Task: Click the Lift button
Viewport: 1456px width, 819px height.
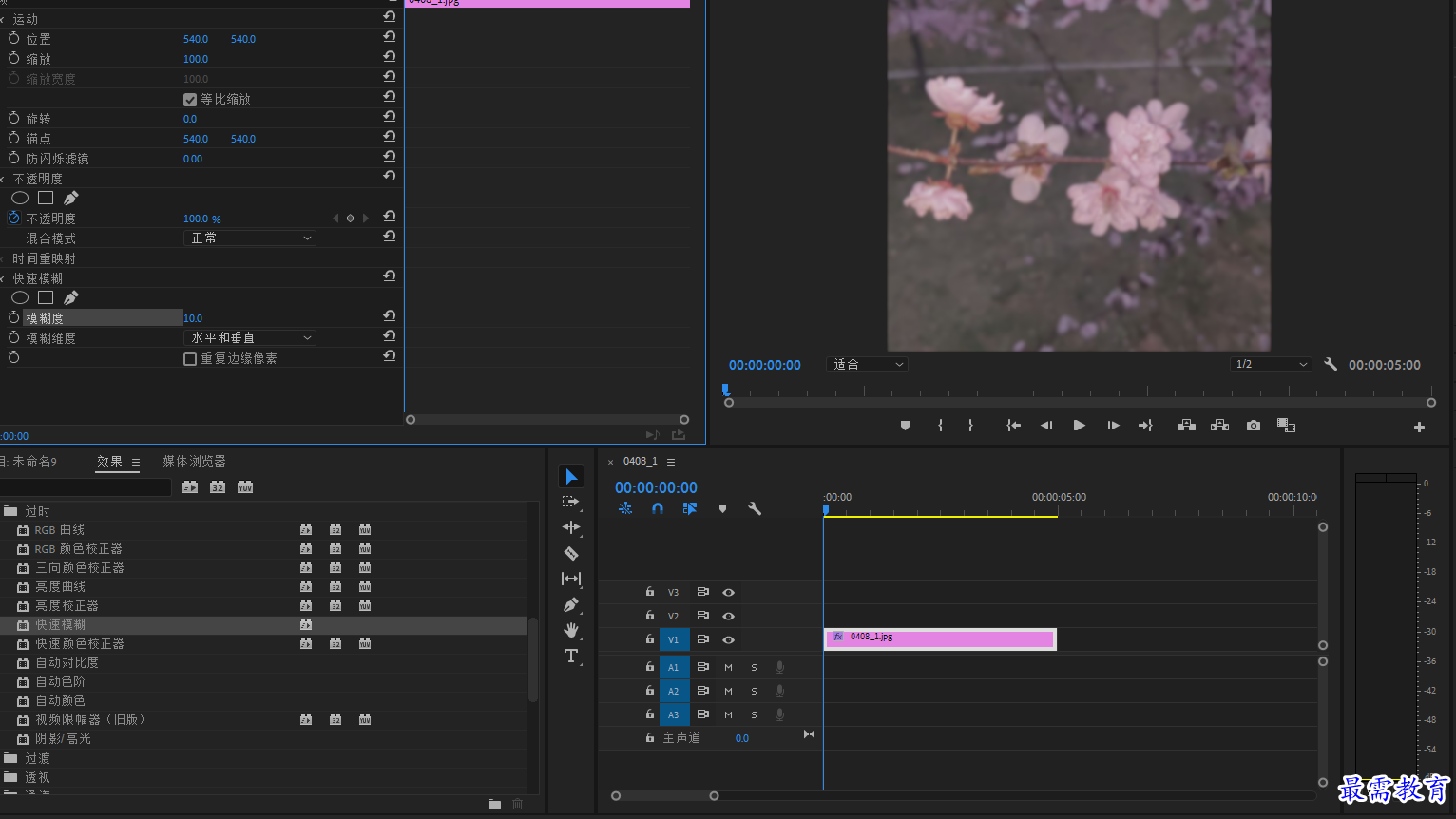Action: (x=1186, y=426)
